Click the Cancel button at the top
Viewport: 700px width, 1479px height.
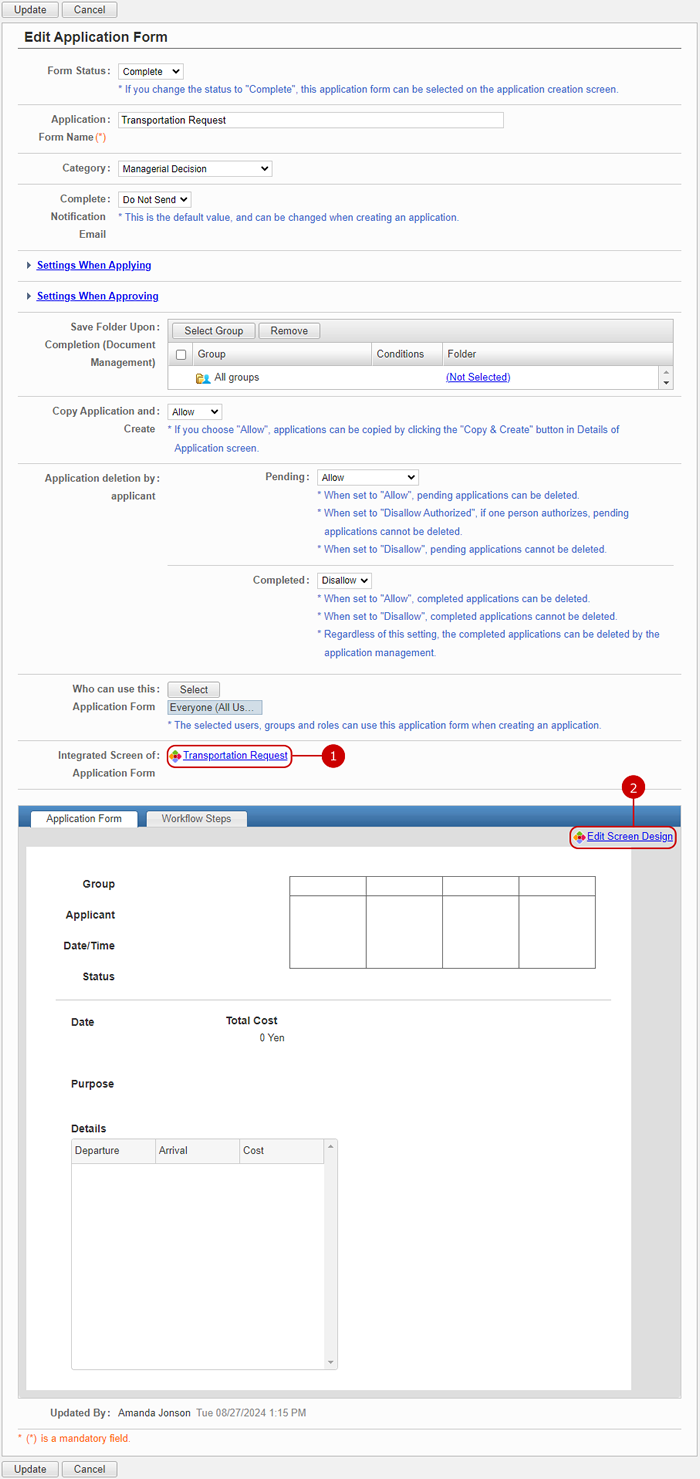coord(89,10)
